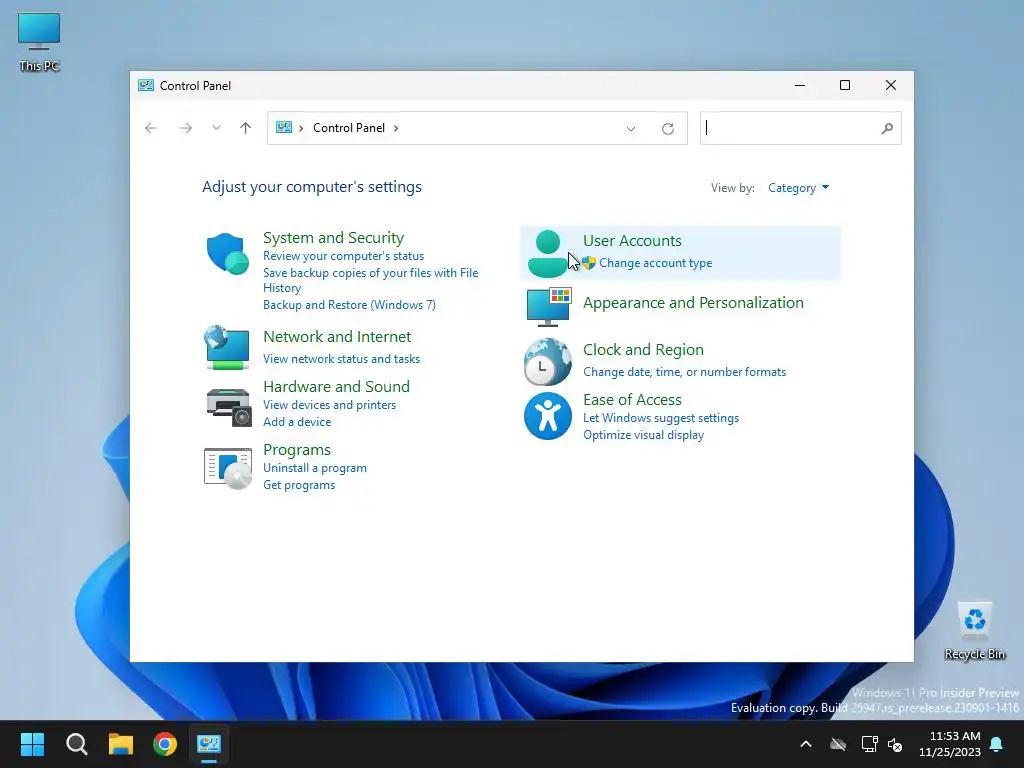The image size is (1024, 768).
Task: Click the Clock and Region globe icon
Action: point(547,362)
